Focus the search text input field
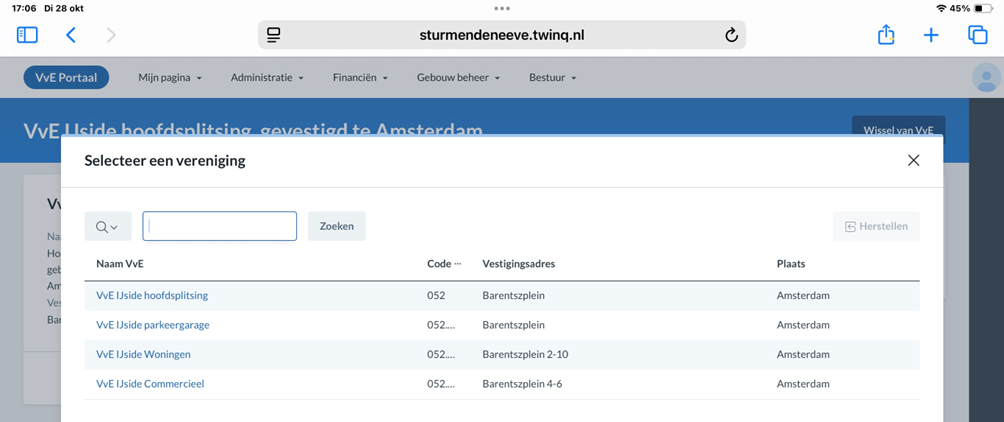Screen dimensions: 1004x422 point(220,226)
